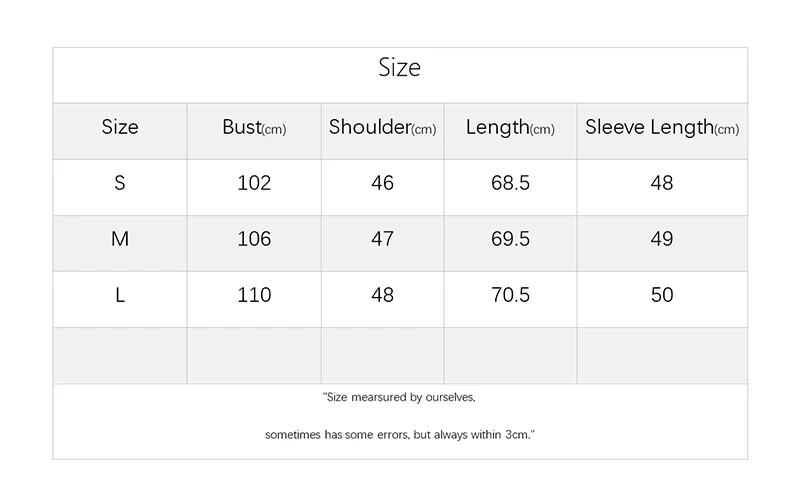Select the Sleeve Length(cm) header
800x496 pixels.
click(662, 128)
